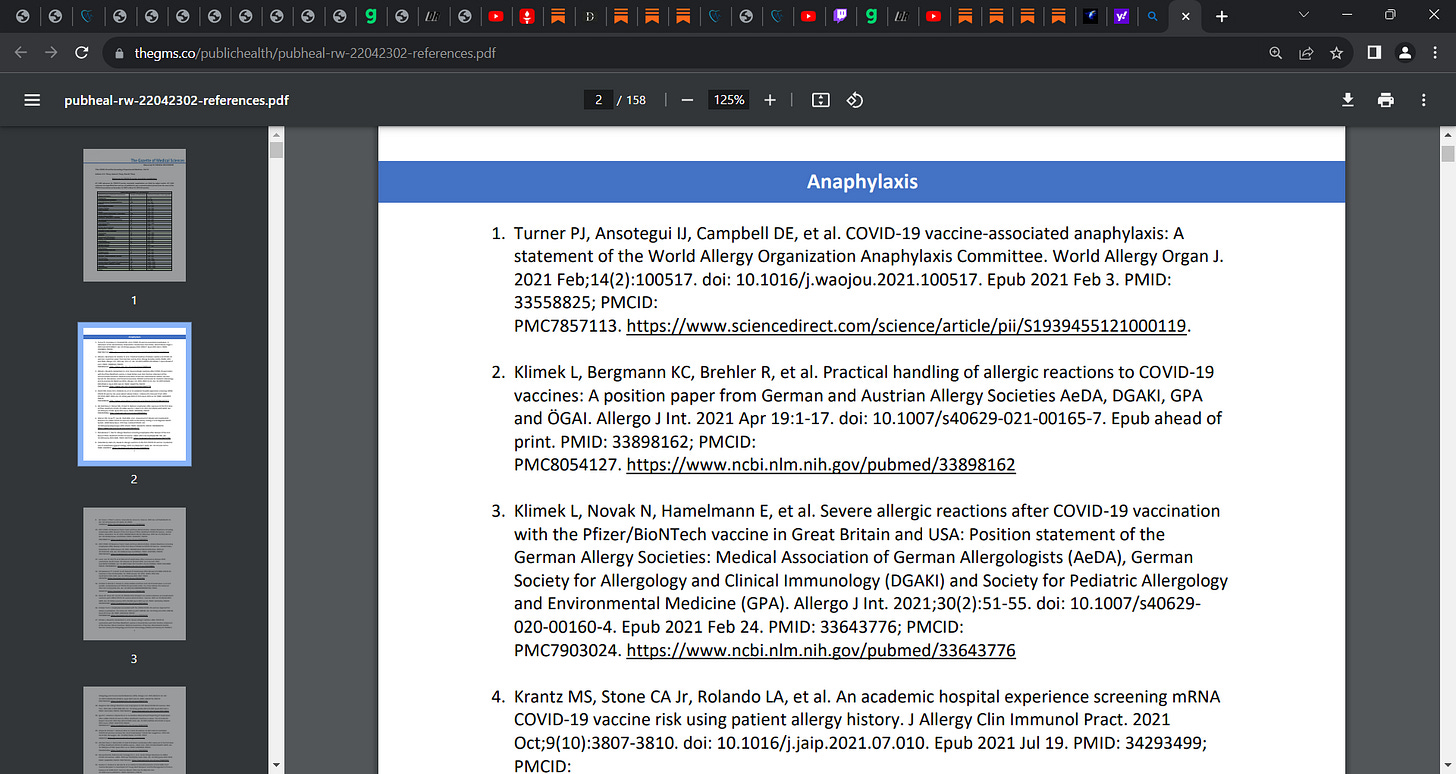The width and height of the screenshot is (1456, 774).
Task: Click the sidebar scrollbar down arrow
Action: [x=276, y=766]
